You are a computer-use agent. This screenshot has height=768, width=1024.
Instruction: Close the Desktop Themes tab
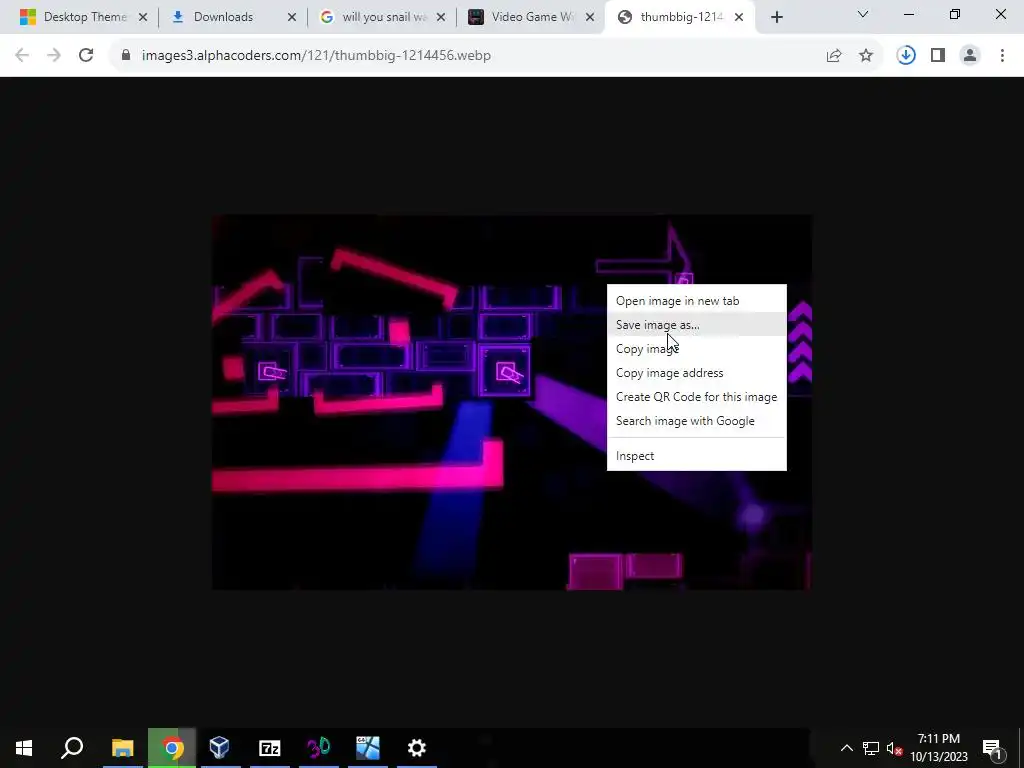[x=143, y=18]
